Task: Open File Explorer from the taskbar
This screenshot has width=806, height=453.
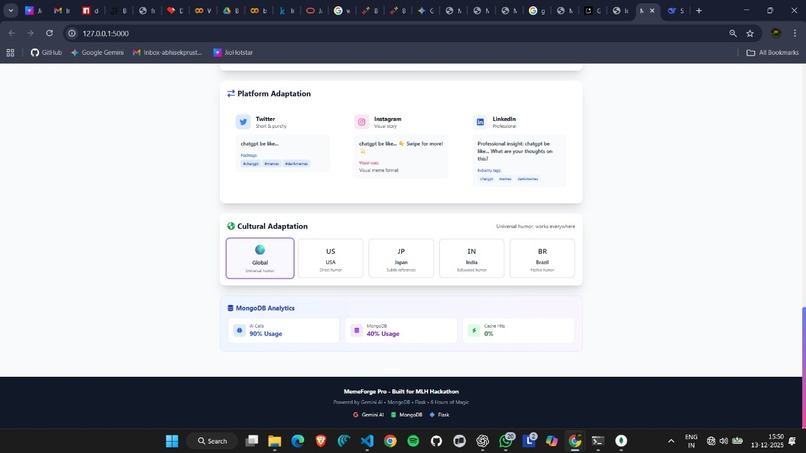Action: [274, 441]
